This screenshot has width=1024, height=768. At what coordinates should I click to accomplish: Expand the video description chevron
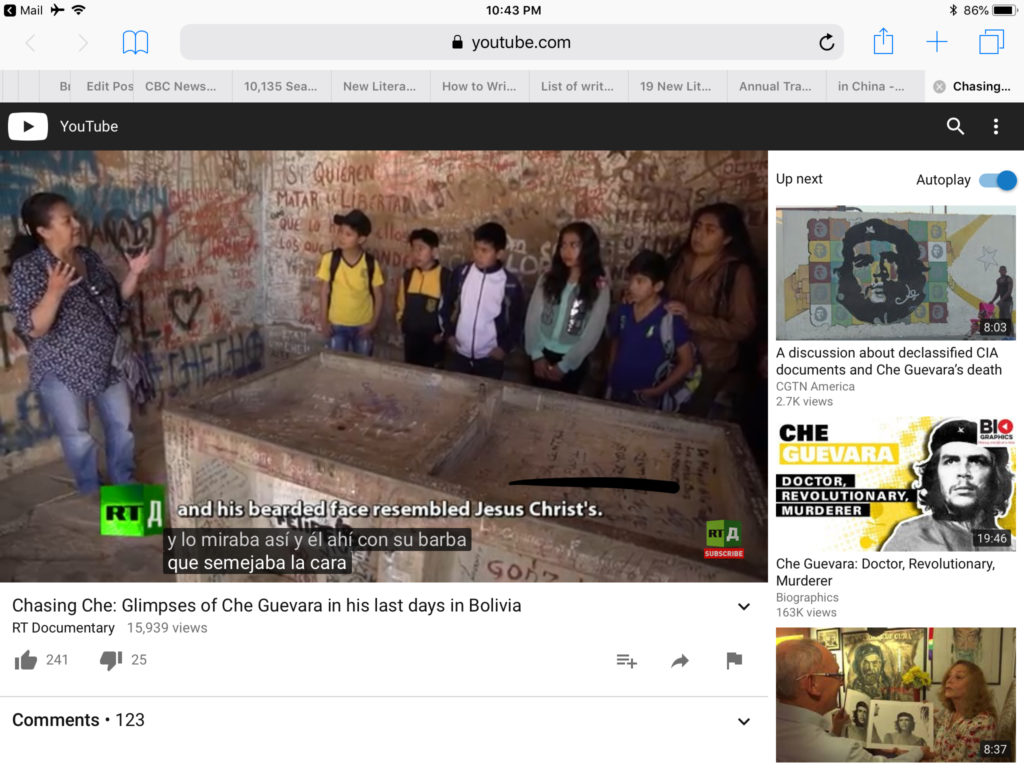click(743, 607)
